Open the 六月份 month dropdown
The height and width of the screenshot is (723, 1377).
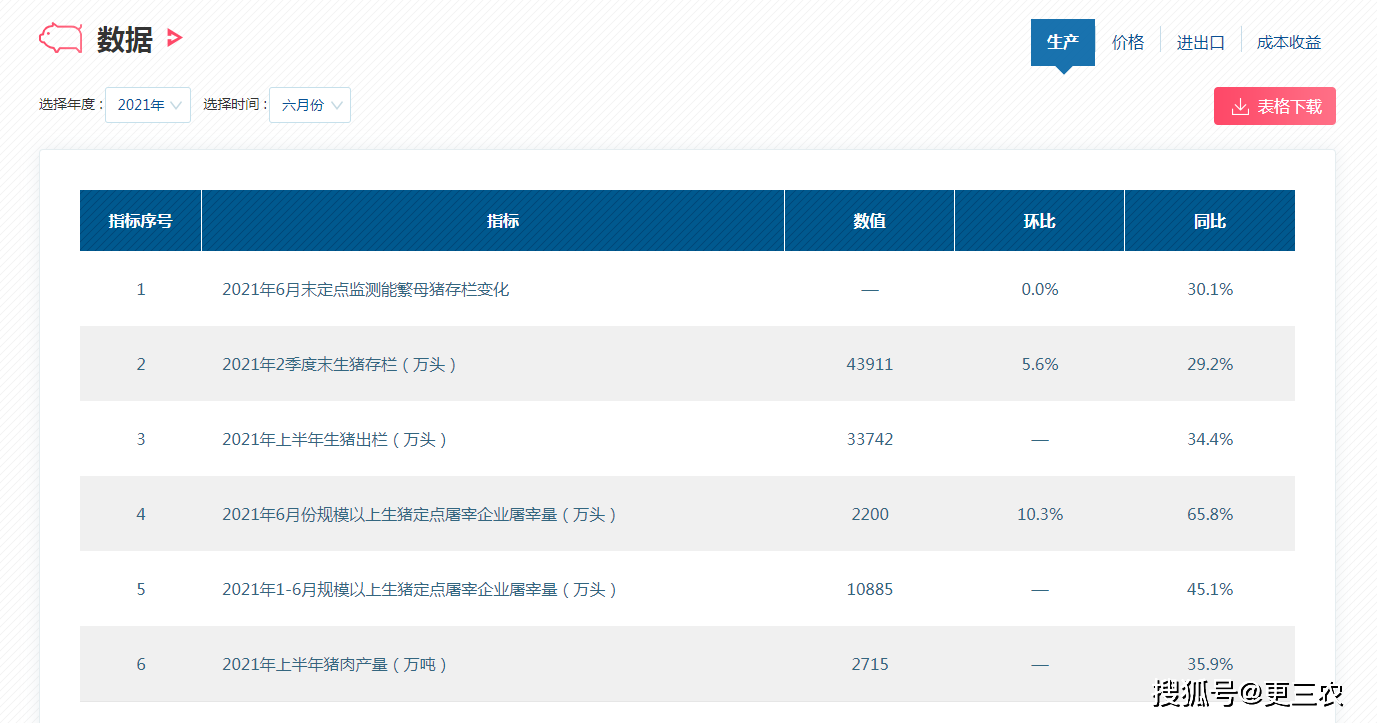coord(310,105)
